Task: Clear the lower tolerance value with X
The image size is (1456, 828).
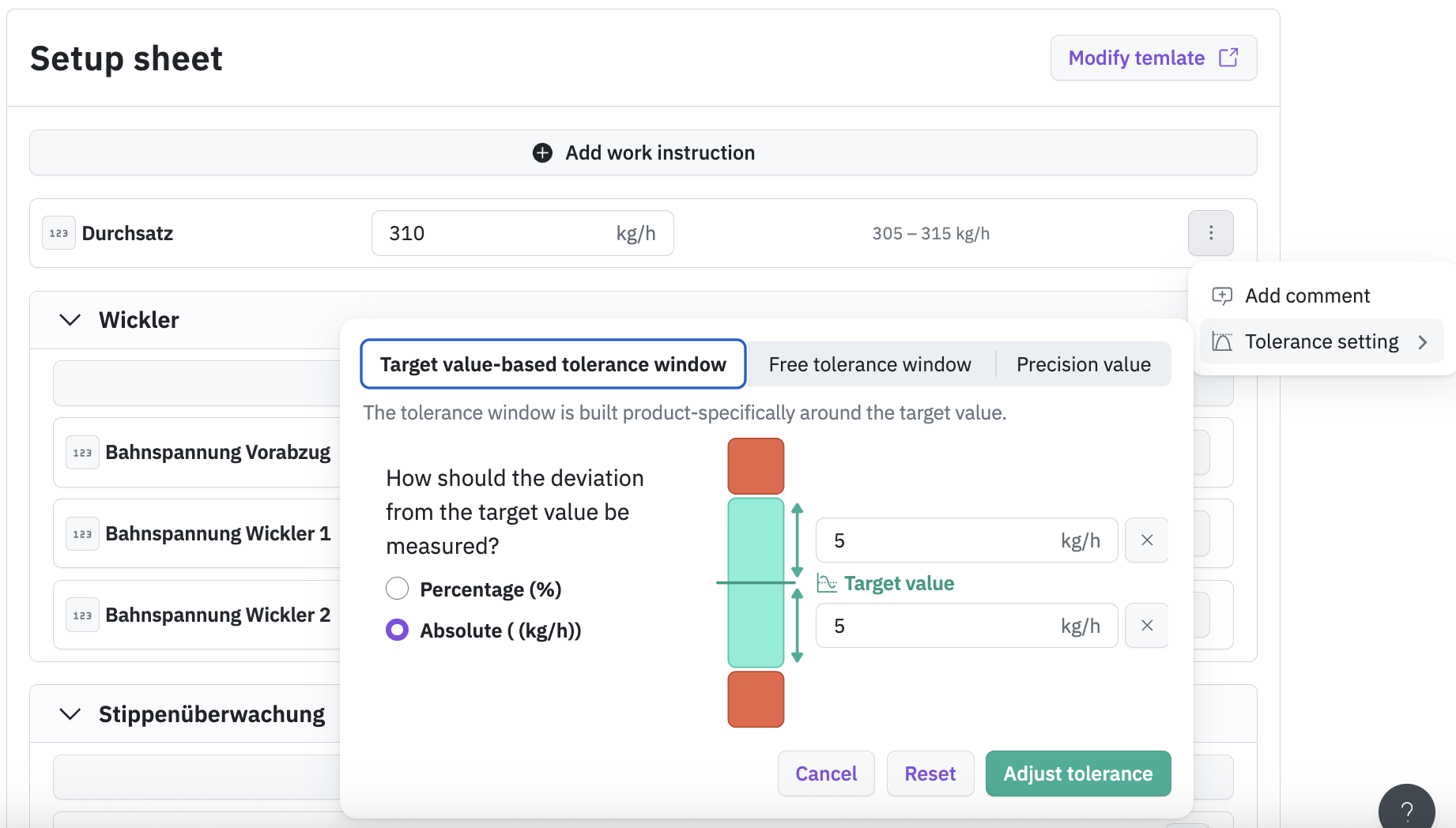Action: click(x=1146, y=626)
